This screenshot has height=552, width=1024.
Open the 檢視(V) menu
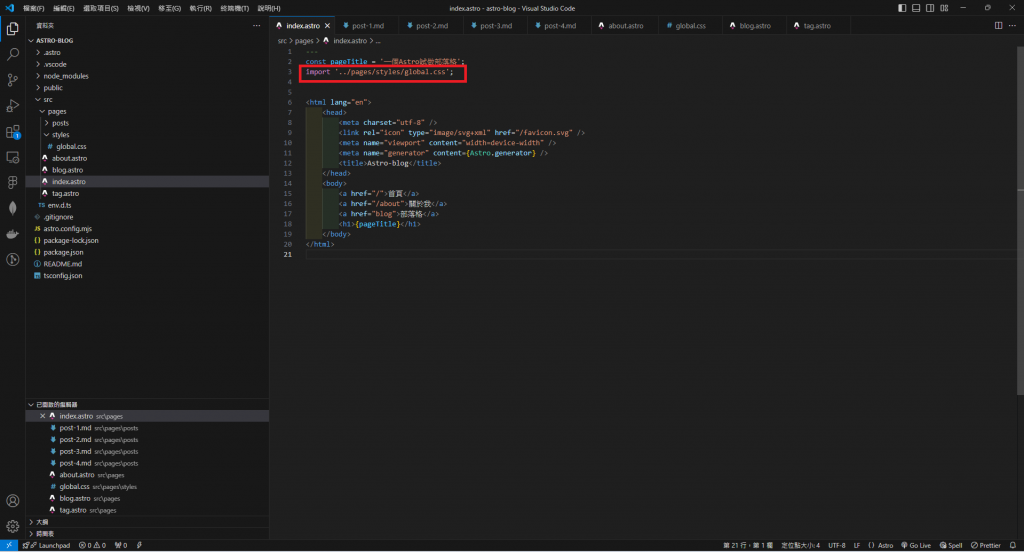138,8
